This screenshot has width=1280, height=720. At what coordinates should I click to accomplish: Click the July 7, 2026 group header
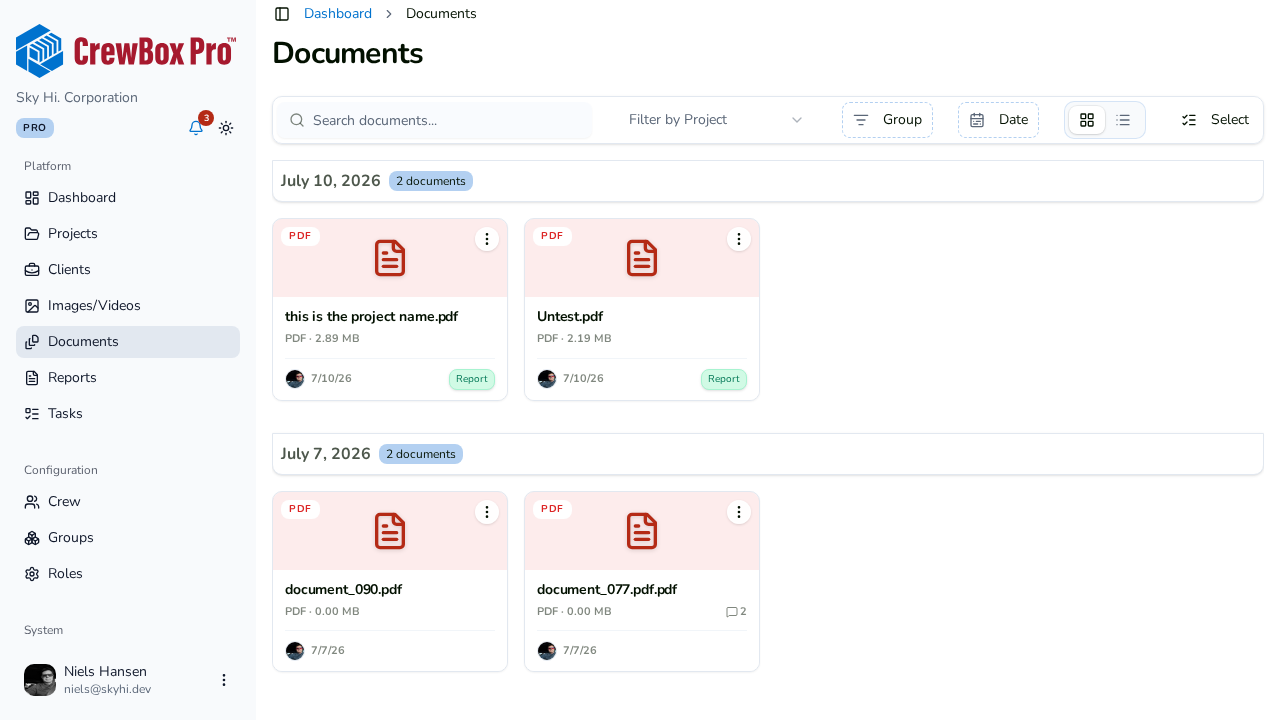point(768,454)
